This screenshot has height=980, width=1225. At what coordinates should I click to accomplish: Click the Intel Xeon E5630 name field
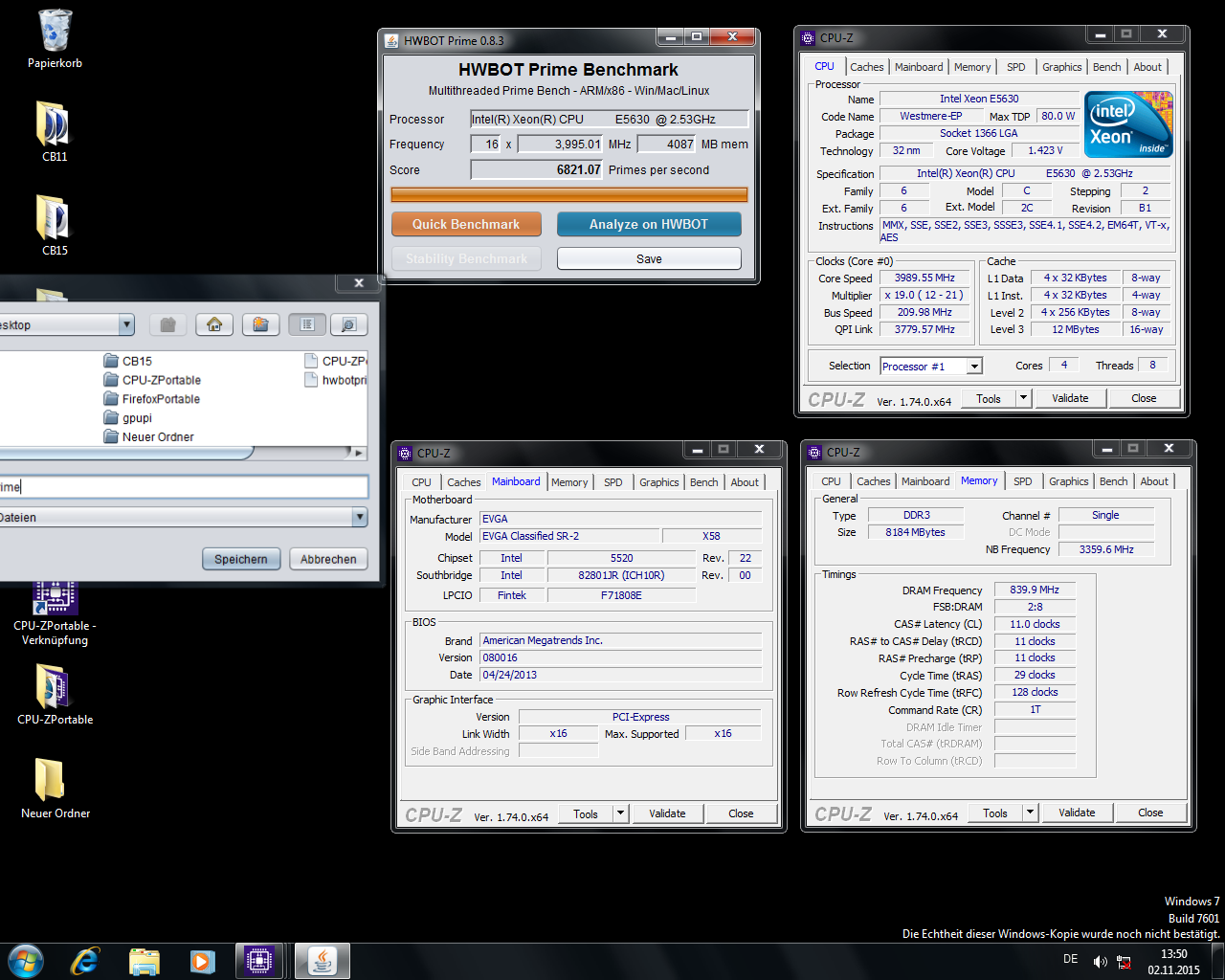pos(979,99)
